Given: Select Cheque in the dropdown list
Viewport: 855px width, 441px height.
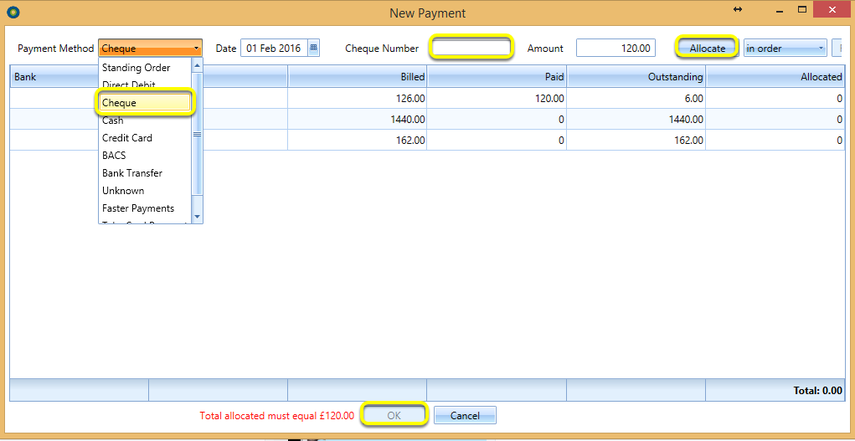Looking at the screenshot, I should [x=144, y=102].
